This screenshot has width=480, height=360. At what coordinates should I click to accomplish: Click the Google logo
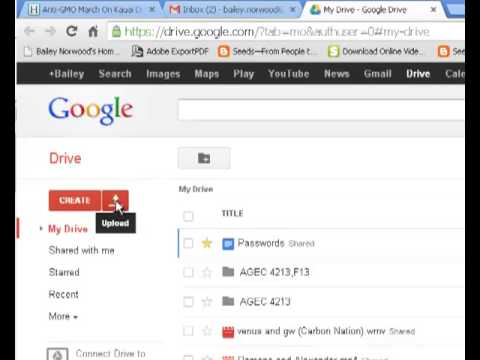point(91,110)
